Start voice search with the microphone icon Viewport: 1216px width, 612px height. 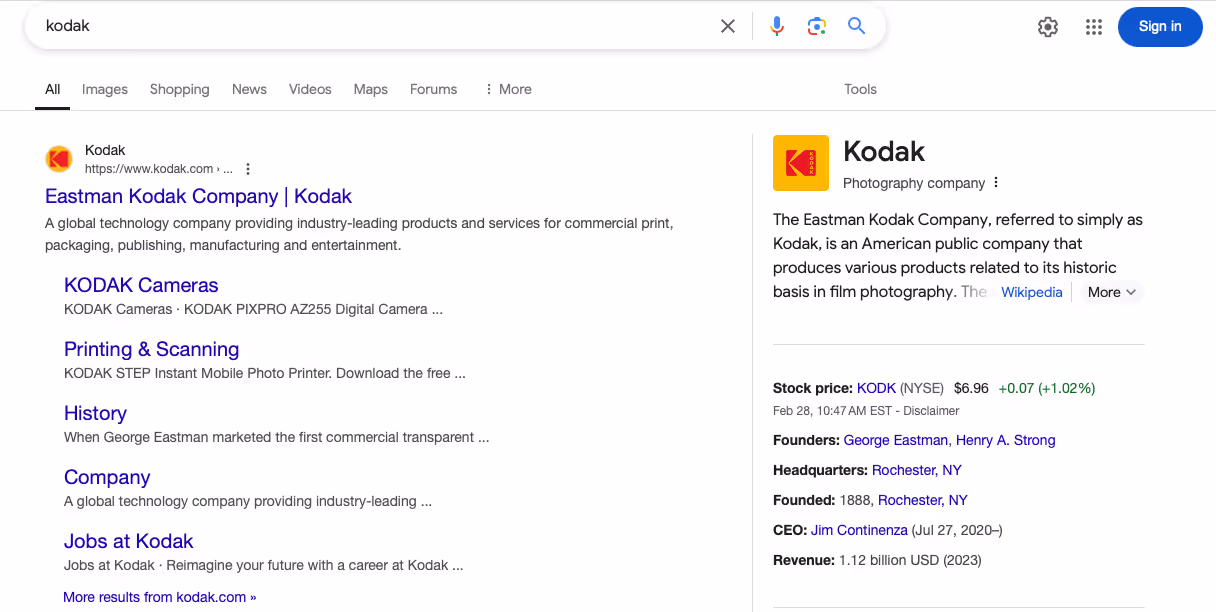[x=777, y=26]
